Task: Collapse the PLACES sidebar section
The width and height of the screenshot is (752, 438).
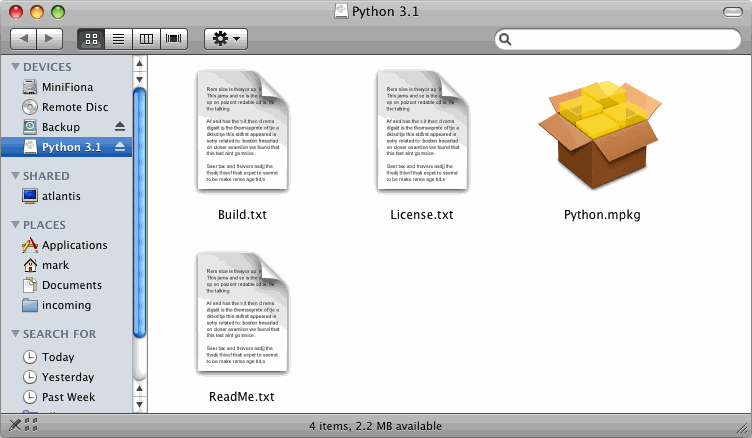Action: click(15, 225)
